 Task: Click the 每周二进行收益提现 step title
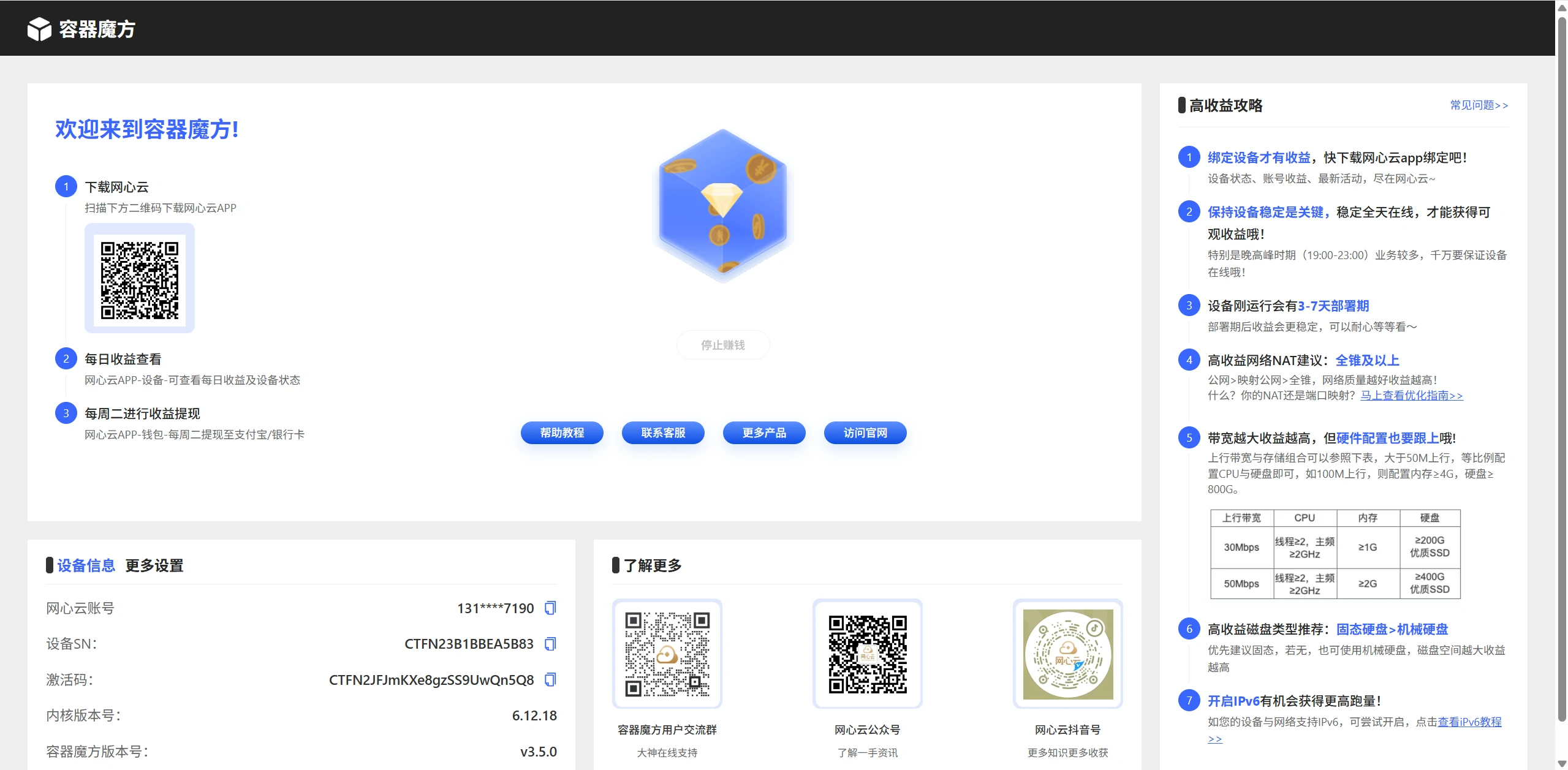142,413
